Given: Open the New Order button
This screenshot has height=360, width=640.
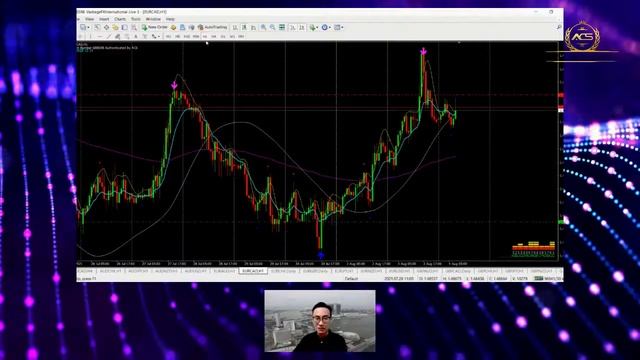Looking at the screenshot, I should pyautogui.click(x=155, y=27).
